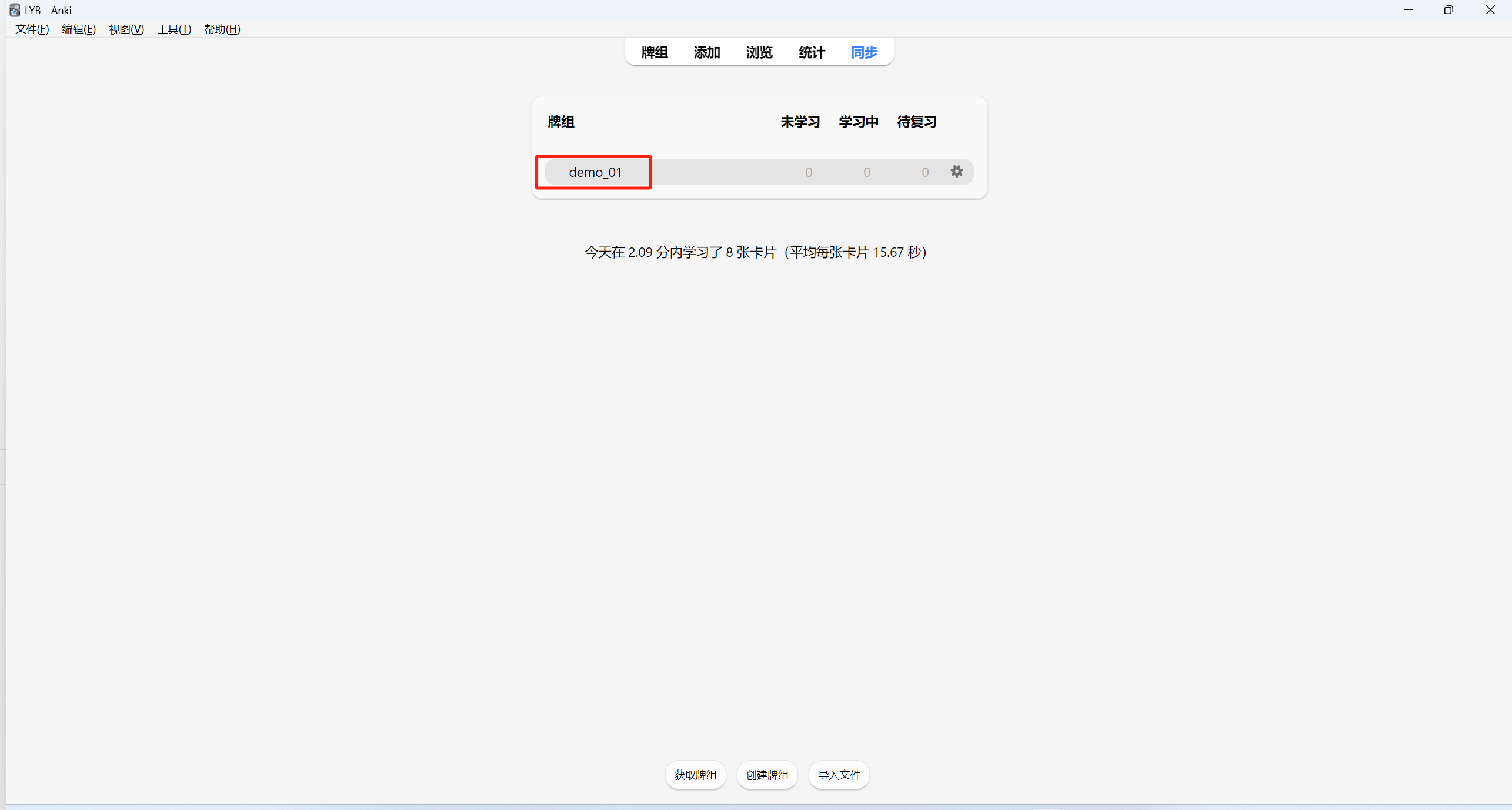1512x810 pixels.
Task: Click the blue 同步 sync button
Action: [864, 52]
